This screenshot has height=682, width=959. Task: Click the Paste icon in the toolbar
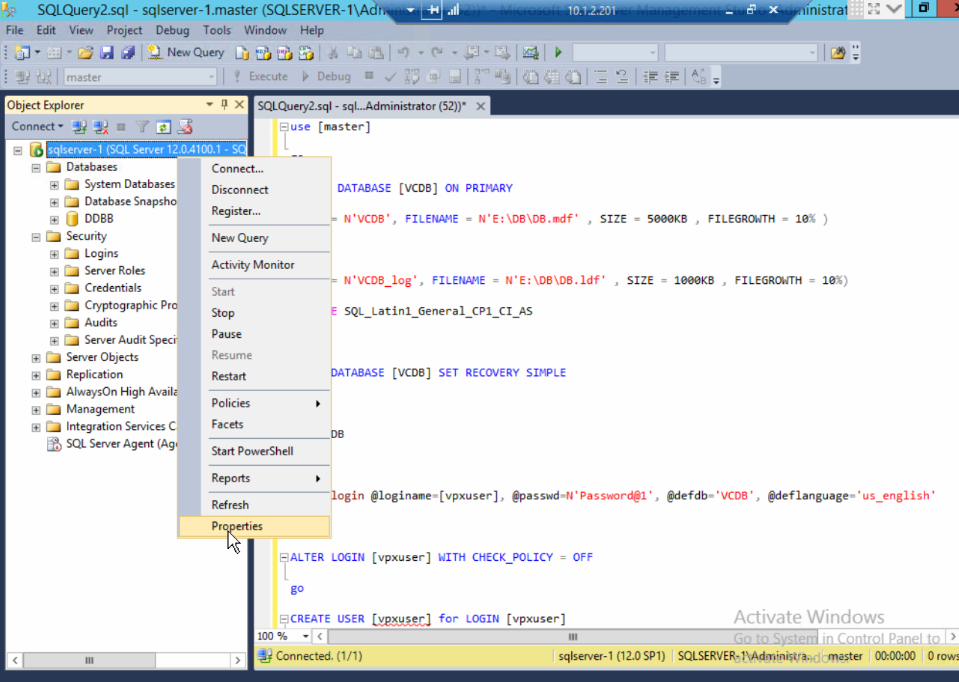click(x=376, y=53)
